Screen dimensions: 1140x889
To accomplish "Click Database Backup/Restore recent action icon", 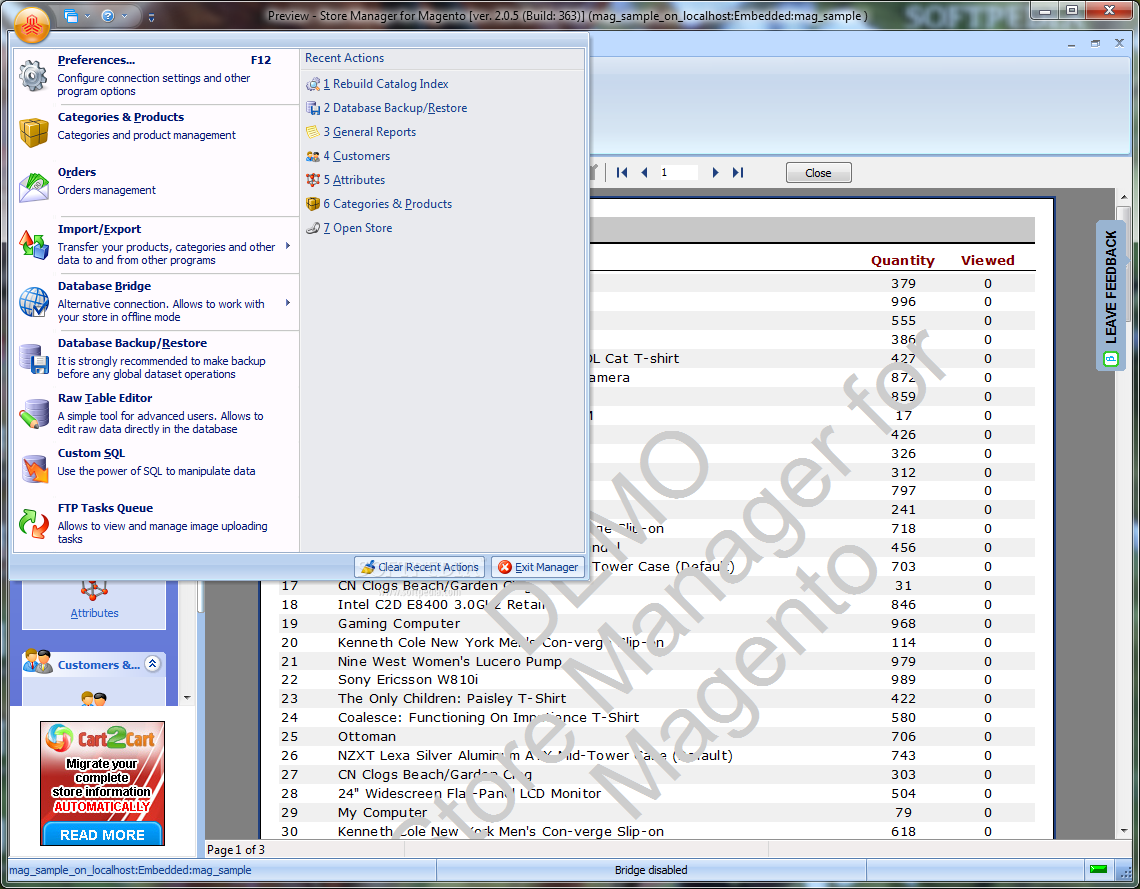I will point(313,108).
